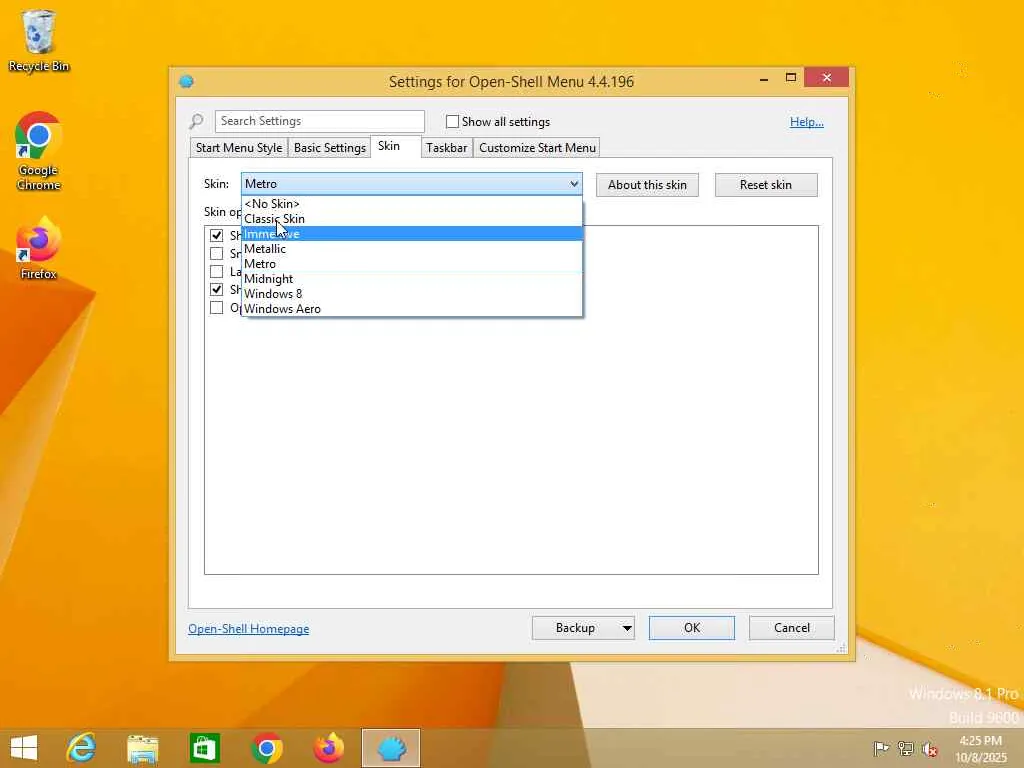Screen dimensions: 1024x768
Task: Choose Classic Skin from the list
Action: [x=412, y=219]
